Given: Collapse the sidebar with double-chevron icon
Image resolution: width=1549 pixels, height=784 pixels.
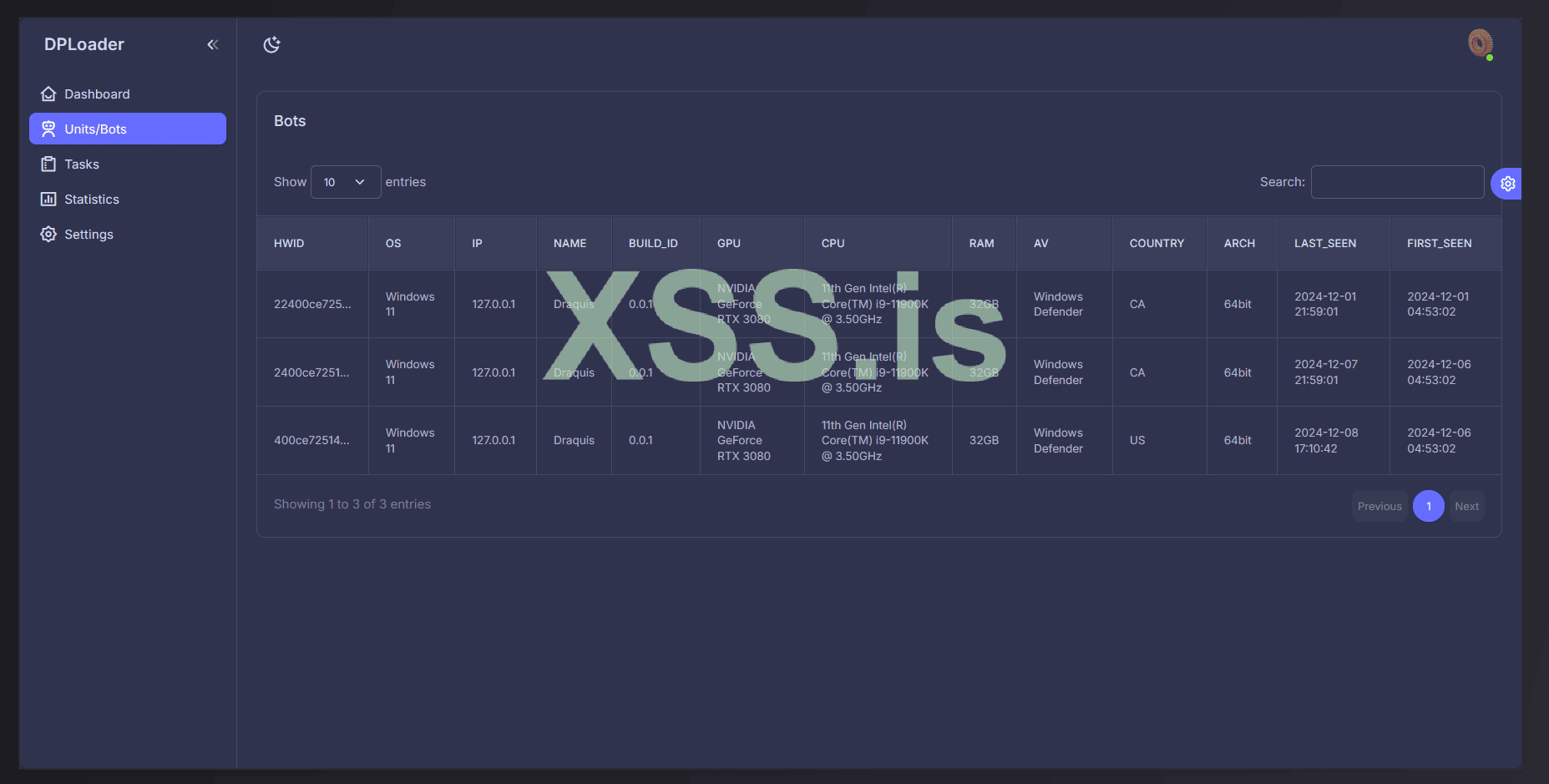Looking at the screenshot, I should (213, 44).
